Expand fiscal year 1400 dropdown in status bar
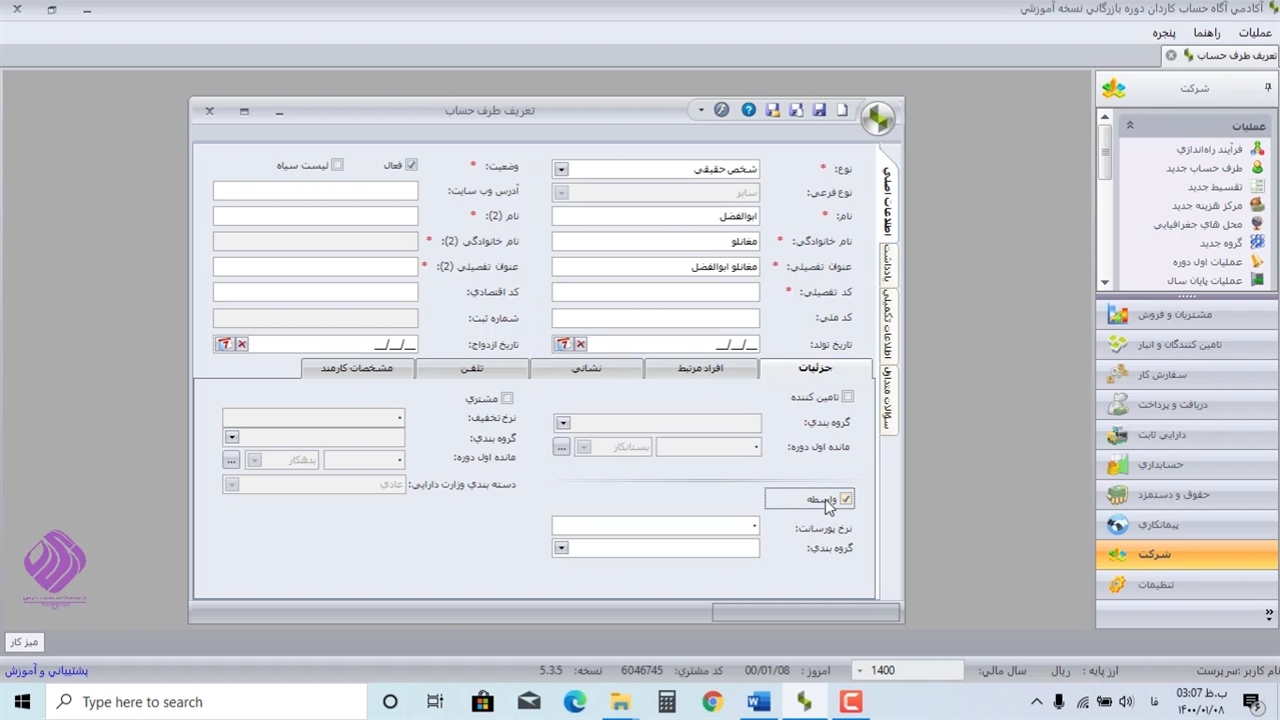This screenshot has width=1280, height=720. coord(859,670)
